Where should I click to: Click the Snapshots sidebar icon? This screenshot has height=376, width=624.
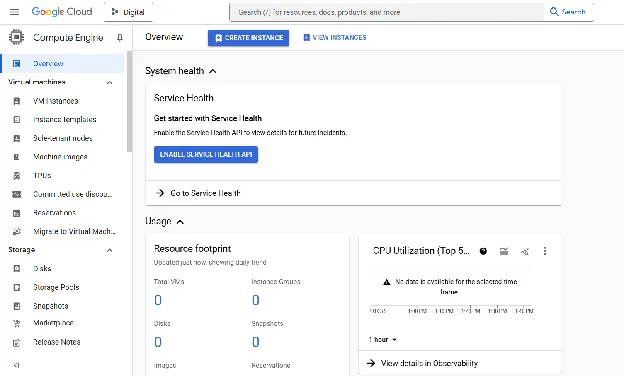click(16, 306)
